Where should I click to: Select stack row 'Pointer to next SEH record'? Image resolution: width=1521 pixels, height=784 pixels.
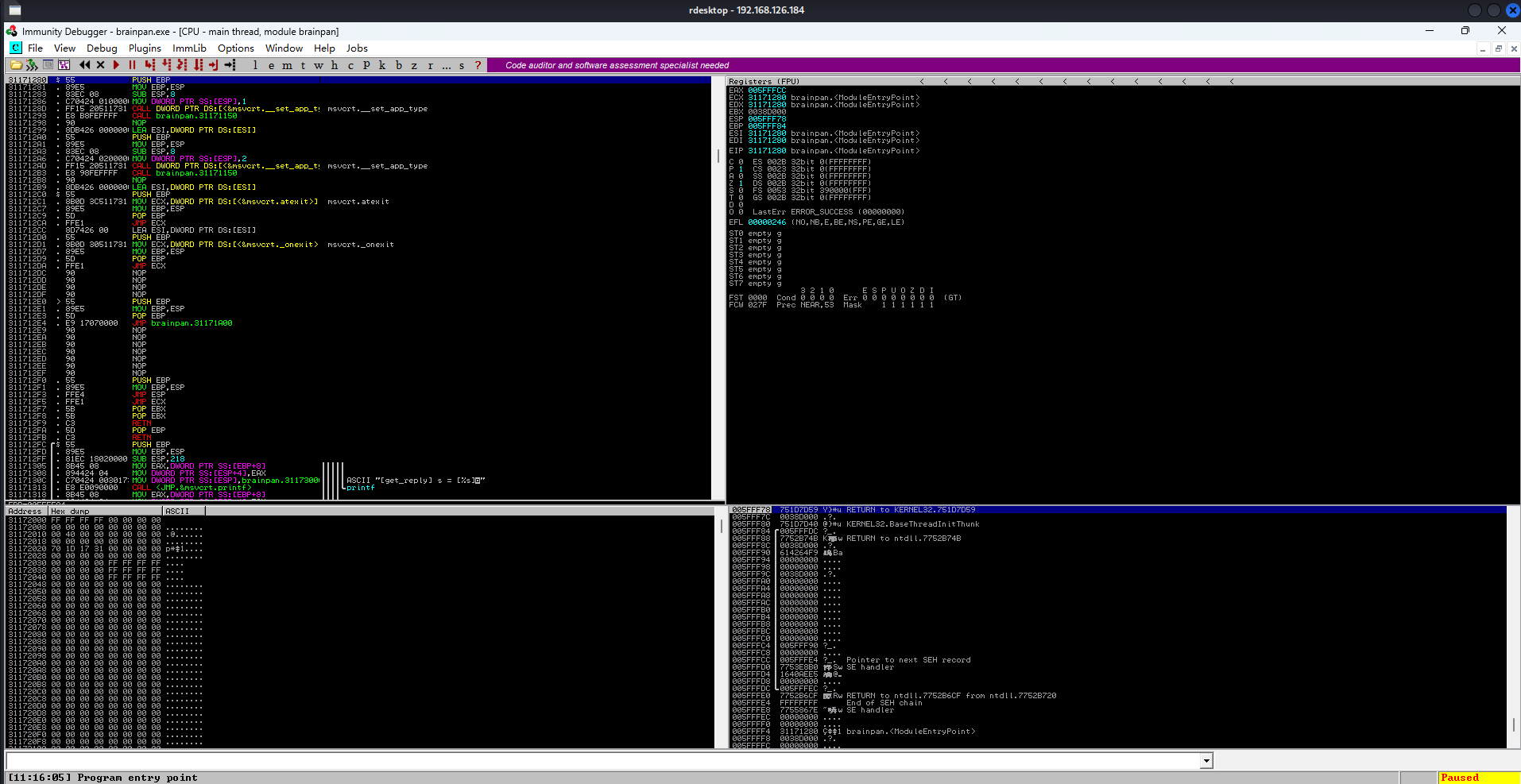pos(1118,660)
